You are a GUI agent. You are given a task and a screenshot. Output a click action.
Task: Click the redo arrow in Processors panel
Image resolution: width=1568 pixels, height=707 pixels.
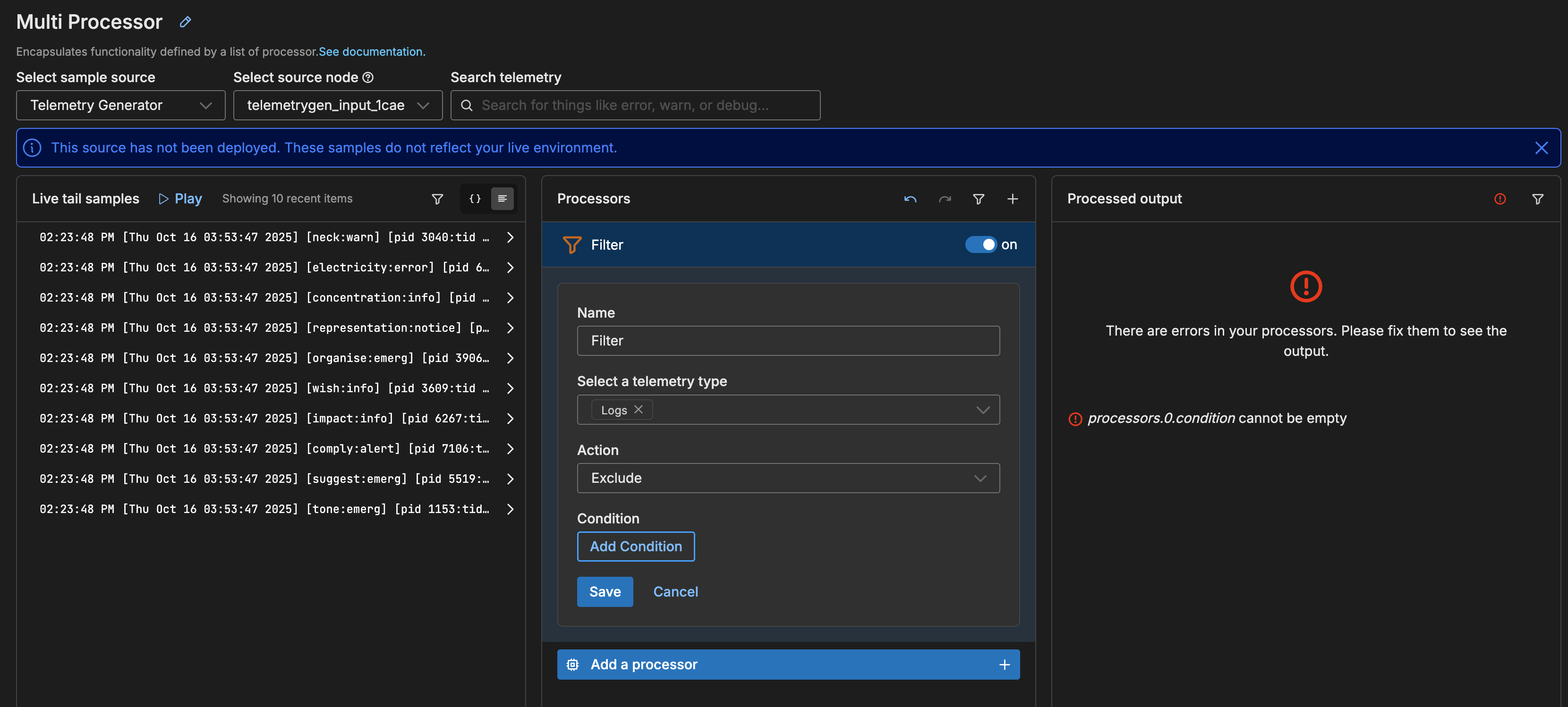point(944,199)
